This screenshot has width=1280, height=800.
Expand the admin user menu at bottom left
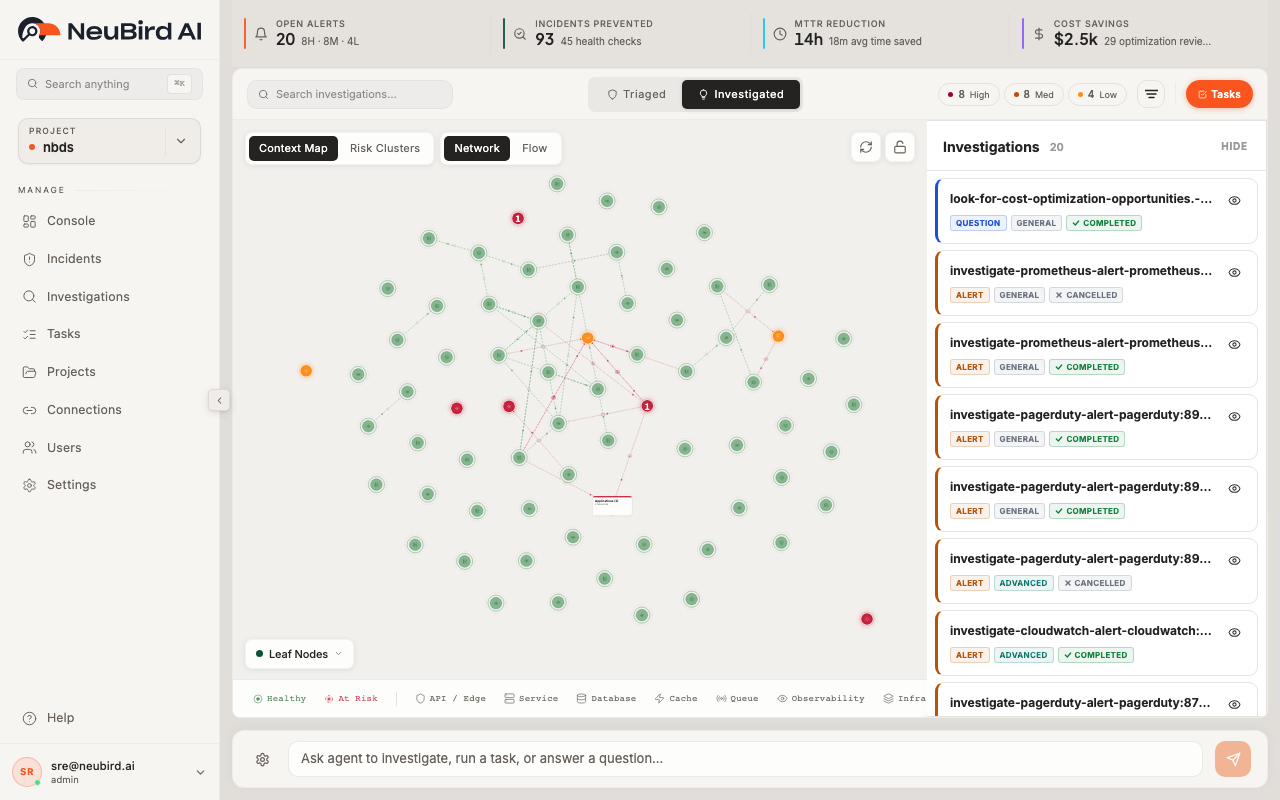tap(199, 771)
